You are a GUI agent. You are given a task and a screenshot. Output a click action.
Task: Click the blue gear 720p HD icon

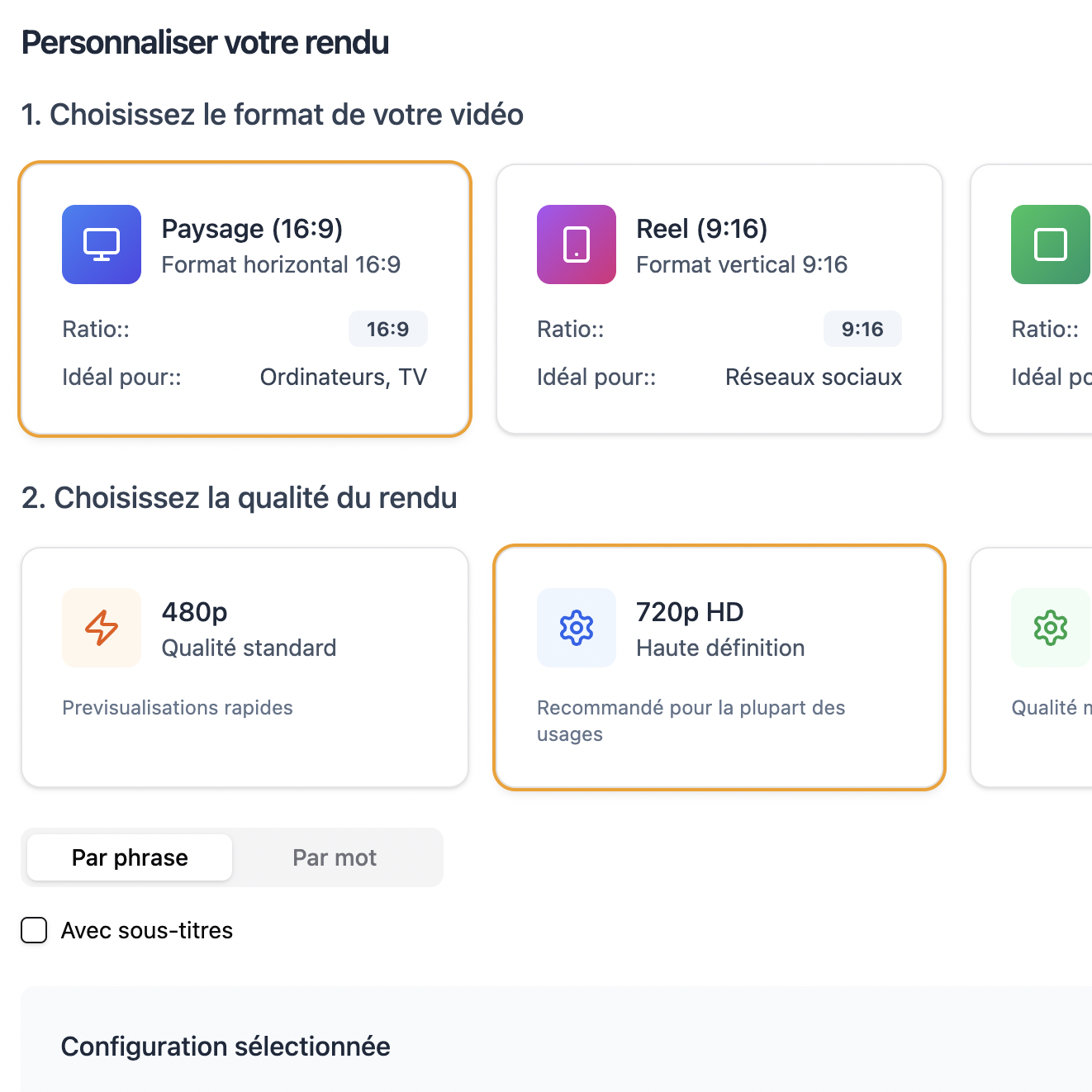(577, 628)
